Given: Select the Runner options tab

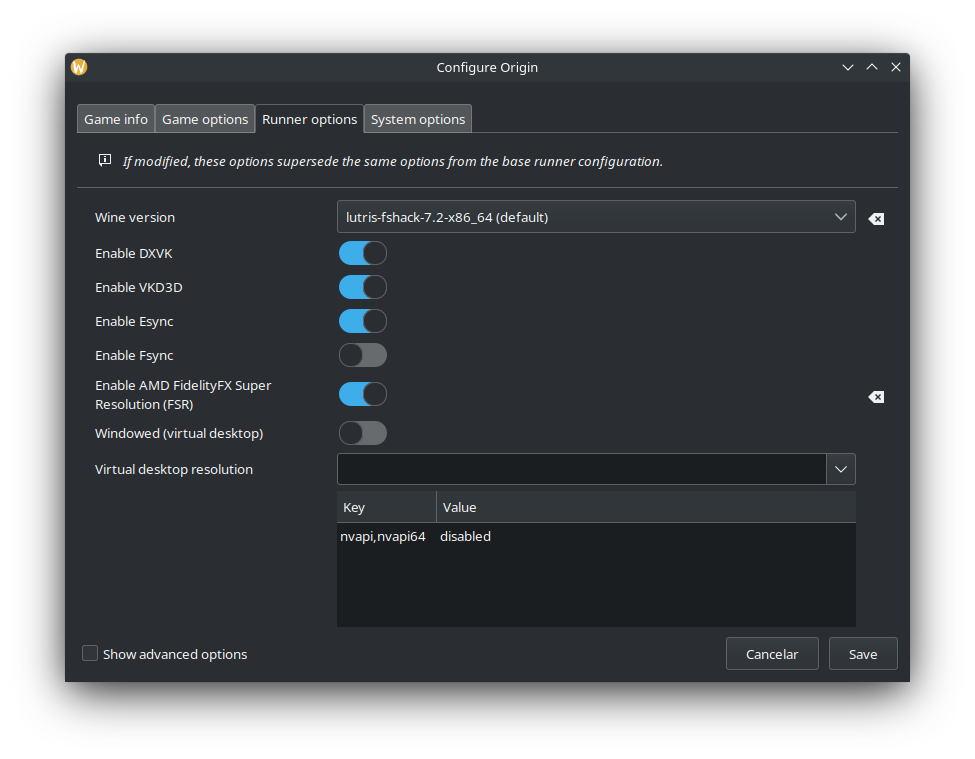Looking at the screenshot, I should pyautogui.click(x=309, y=119).
